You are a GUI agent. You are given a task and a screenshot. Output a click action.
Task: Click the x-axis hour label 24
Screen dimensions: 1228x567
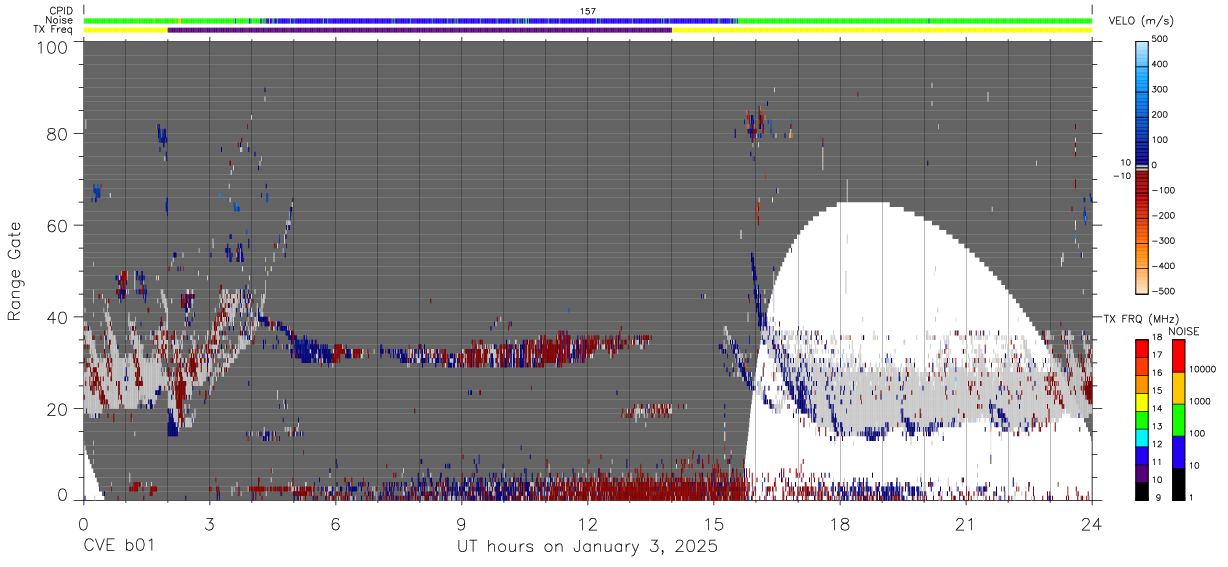1092,524
